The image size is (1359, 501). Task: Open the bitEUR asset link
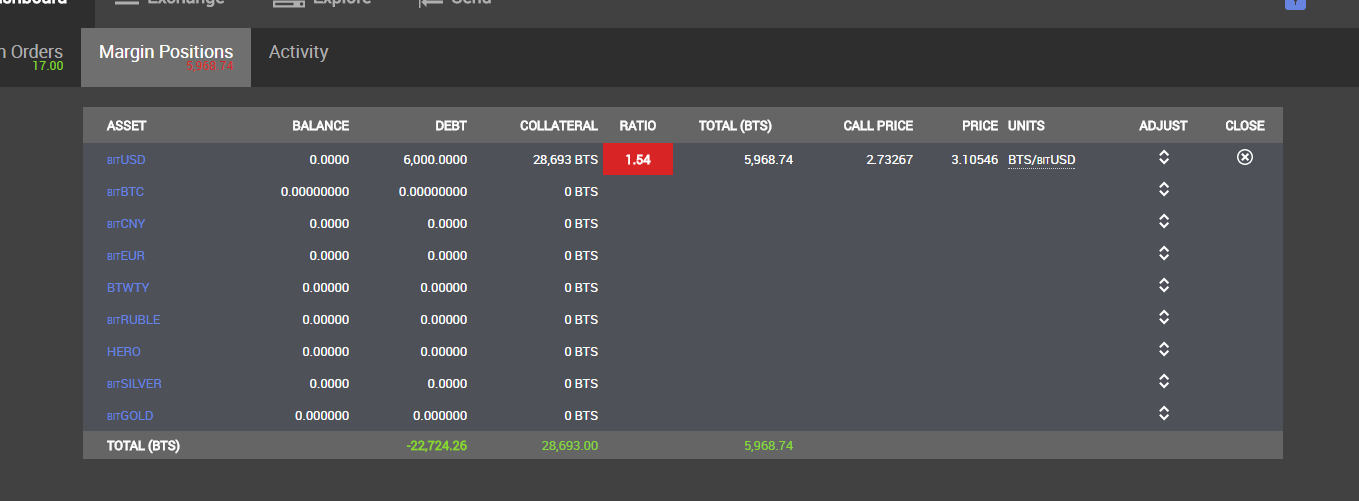[126, 256]
